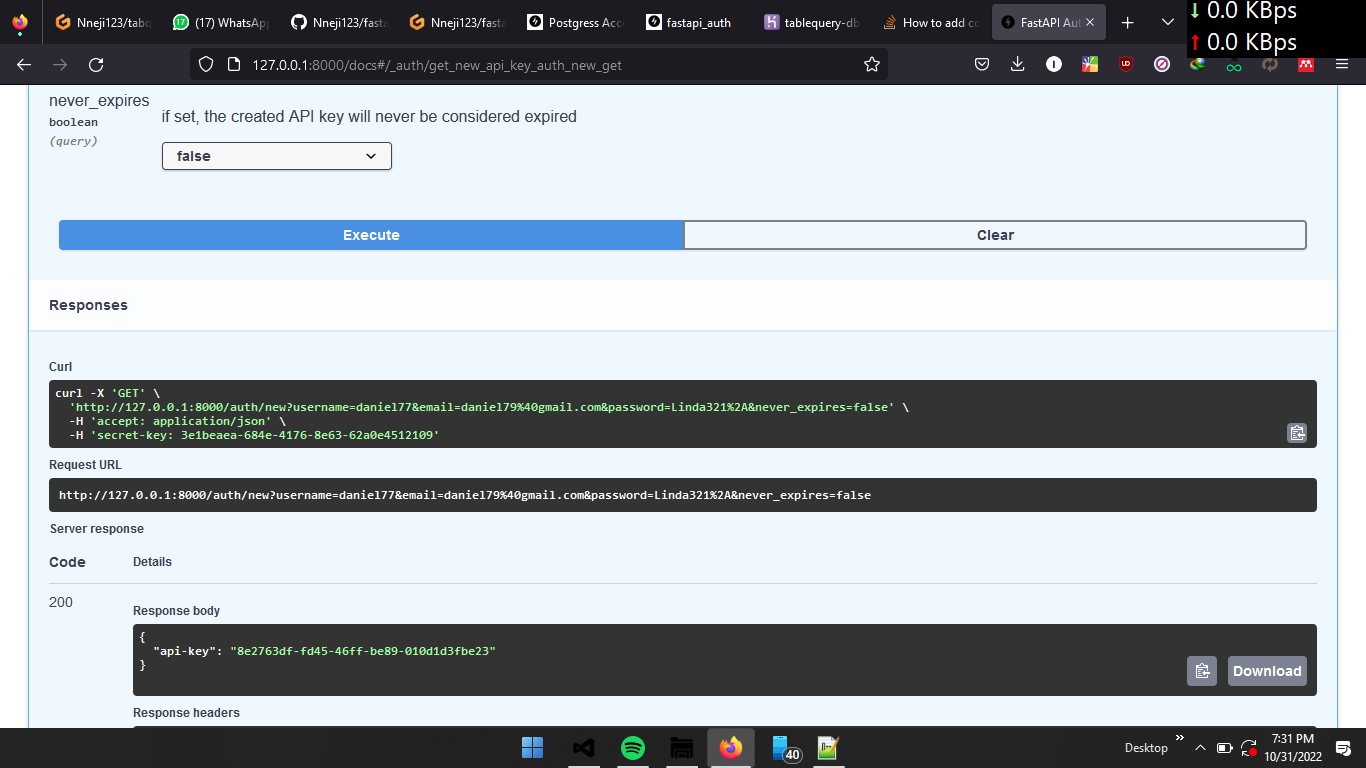
Task: Click the Clear button
Action: click(995, 235)
